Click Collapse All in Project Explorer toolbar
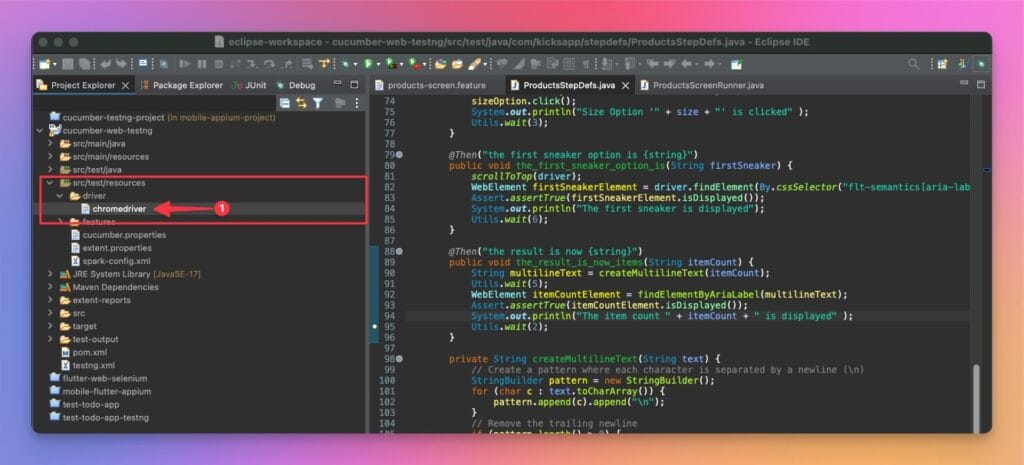1024x465 pixels. pyautogui.click(x=285, y=103)
